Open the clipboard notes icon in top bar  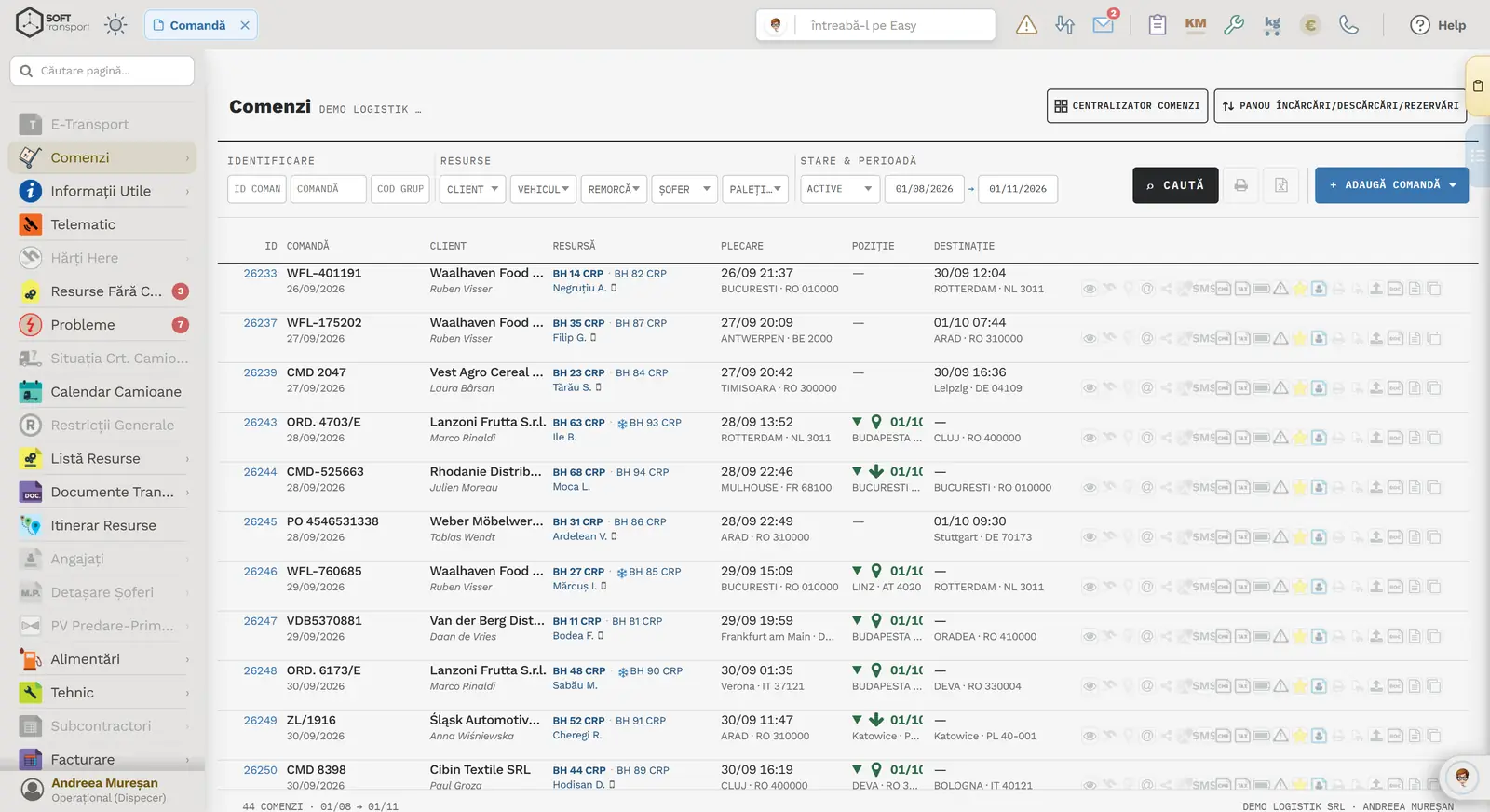coord(1157,25)
